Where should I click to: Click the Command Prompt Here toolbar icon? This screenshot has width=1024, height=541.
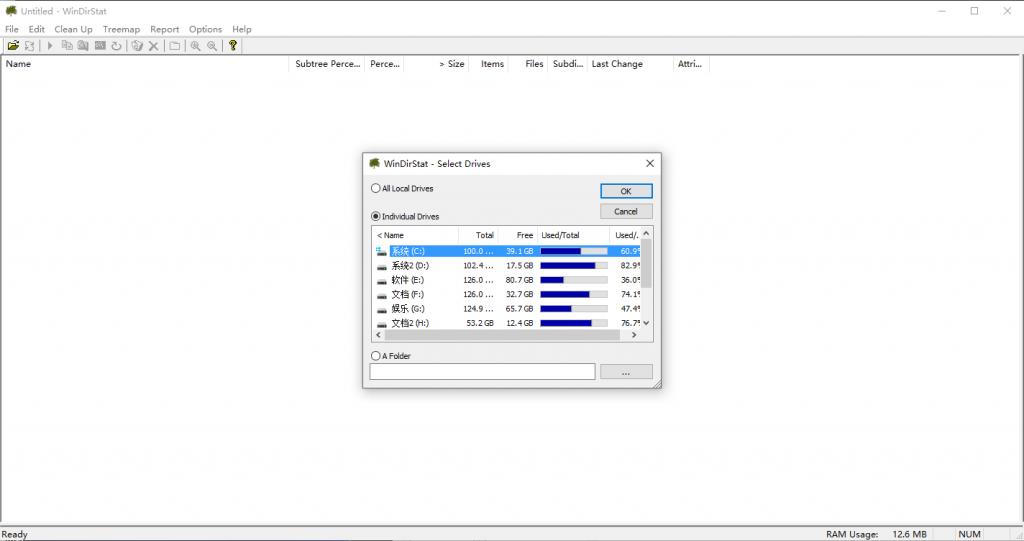tap(100, 46)
